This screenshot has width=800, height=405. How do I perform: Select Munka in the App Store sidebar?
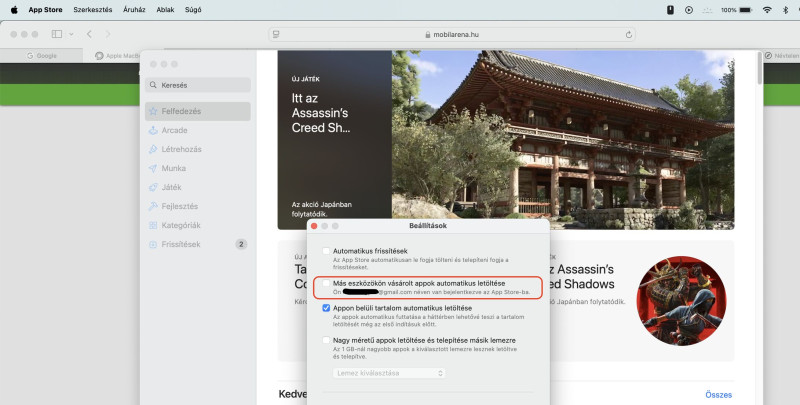198,168
